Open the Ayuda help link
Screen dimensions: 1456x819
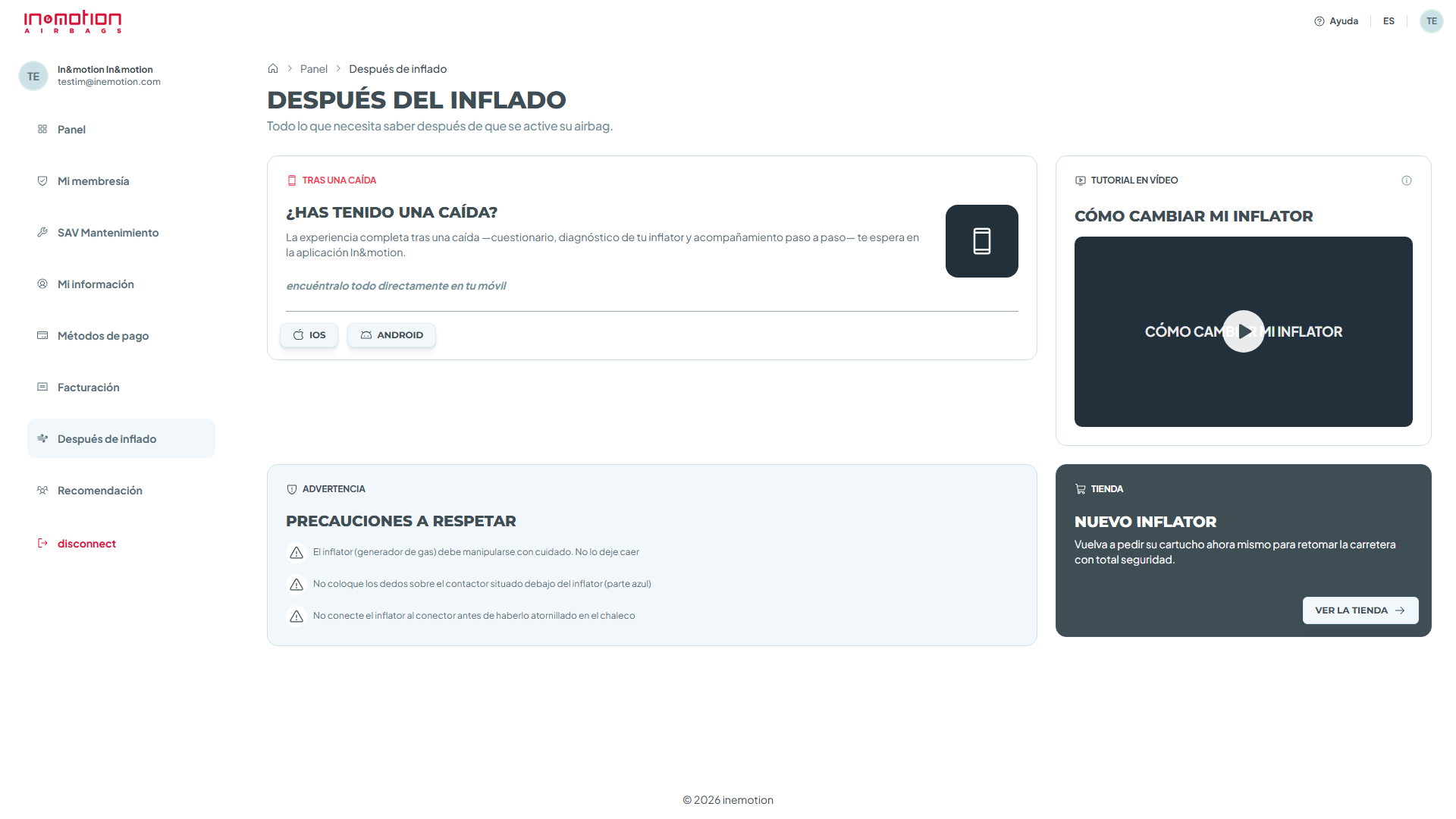pos(1336,21)
